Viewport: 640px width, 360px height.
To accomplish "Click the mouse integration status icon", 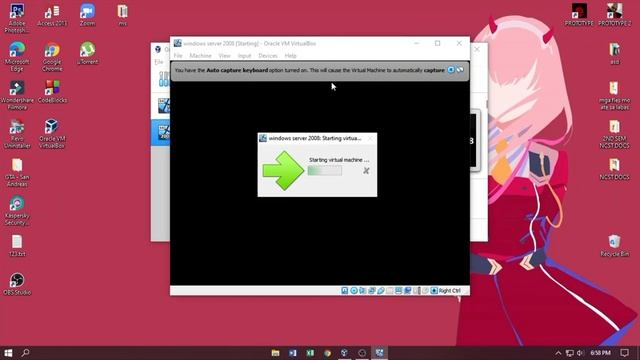I will pos(425,291).
